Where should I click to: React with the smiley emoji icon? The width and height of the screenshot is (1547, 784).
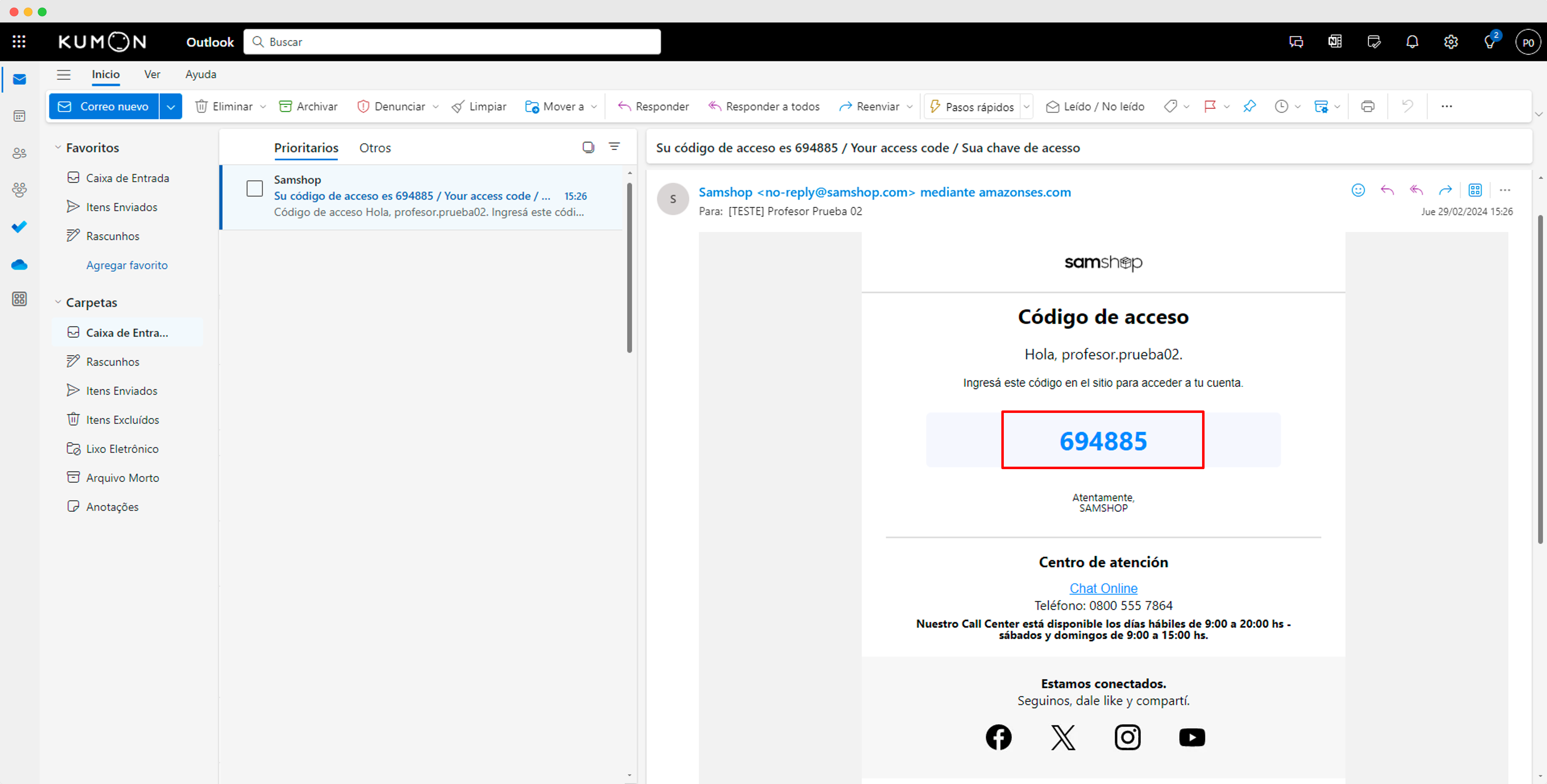pos(1358,190)
